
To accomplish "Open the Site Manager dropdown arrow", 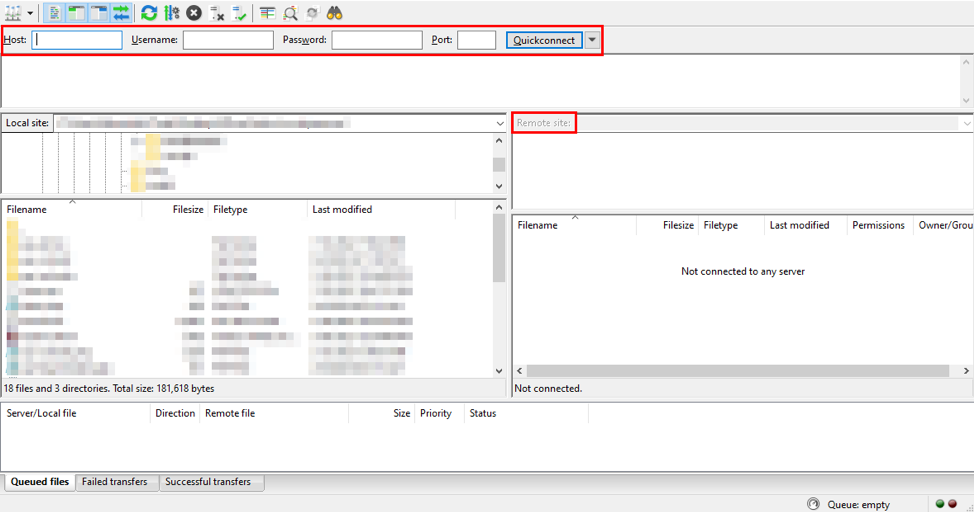I will [30, 13].
